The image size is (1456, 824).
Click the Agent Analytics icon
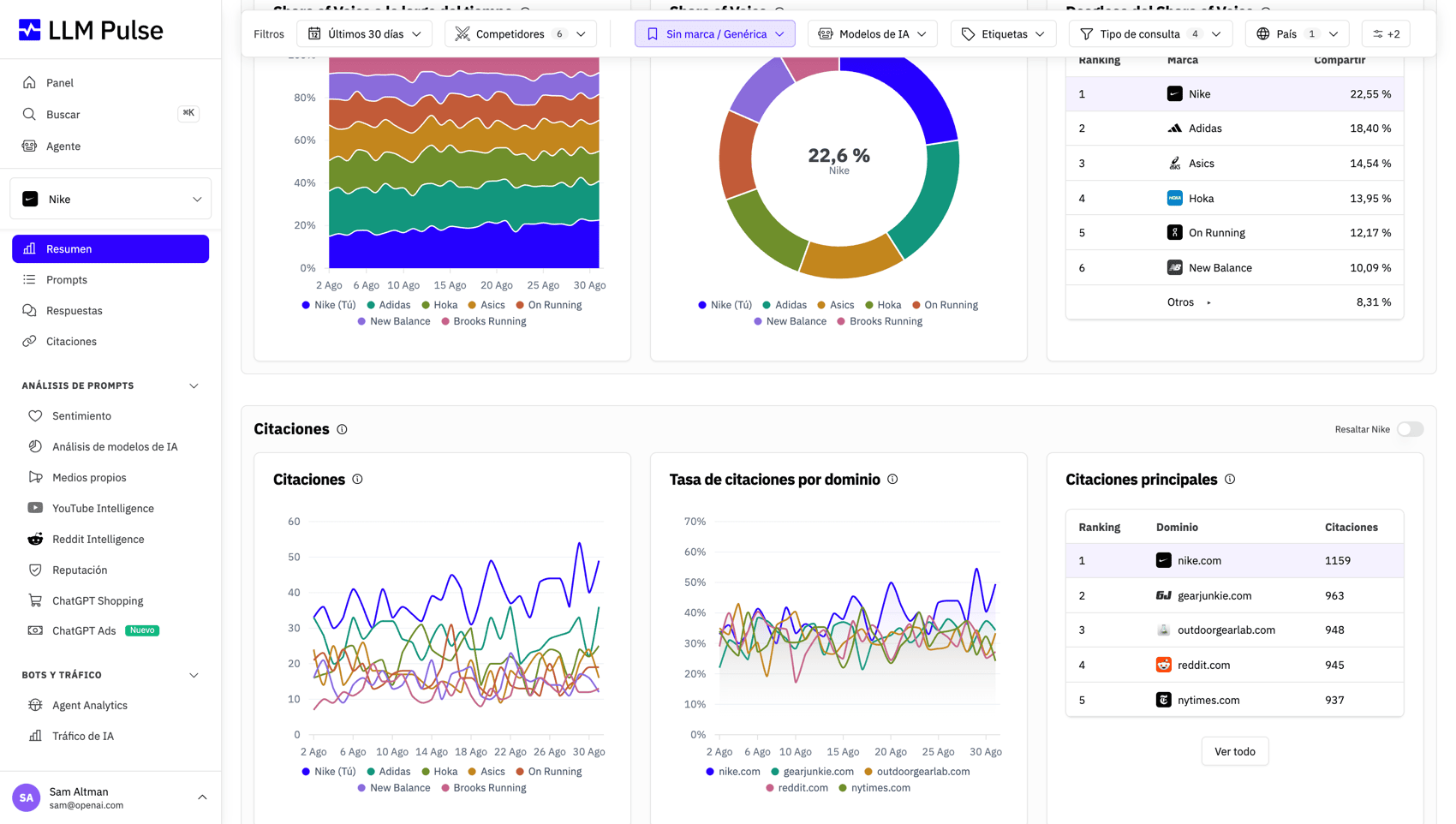[35, 705]
